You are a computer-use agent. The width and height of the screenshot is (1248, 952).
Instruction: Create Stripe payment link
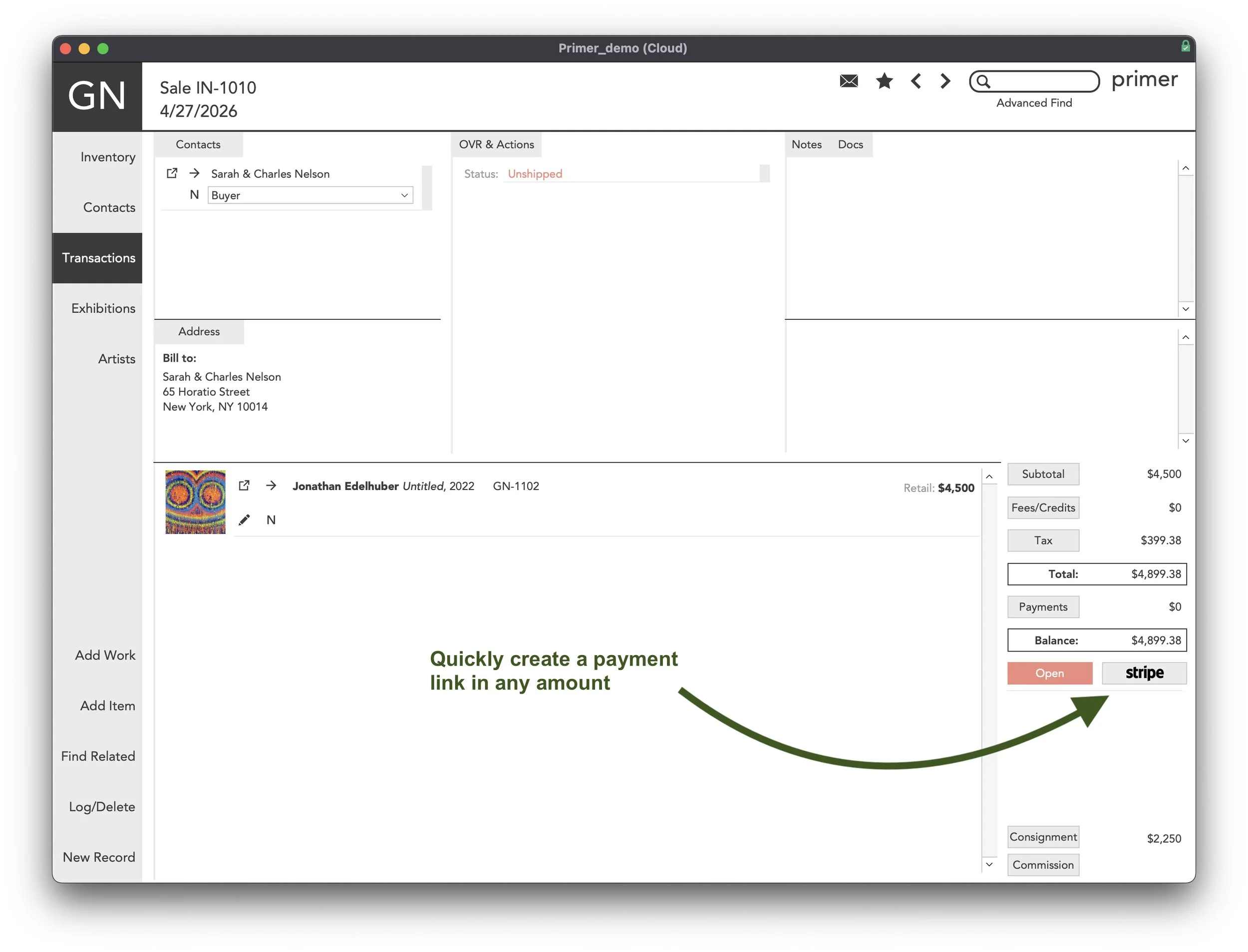1144,673
